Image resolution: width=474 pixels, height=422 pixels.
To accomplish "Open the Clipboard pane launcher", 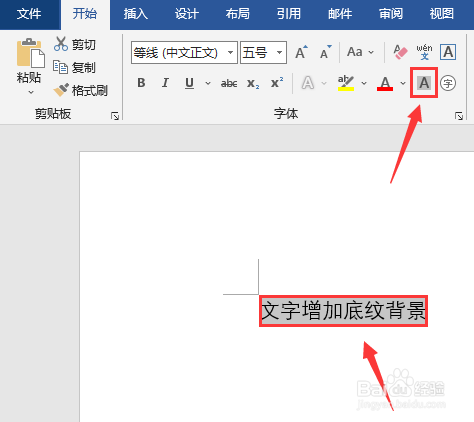I will click(x=115, y=116).
